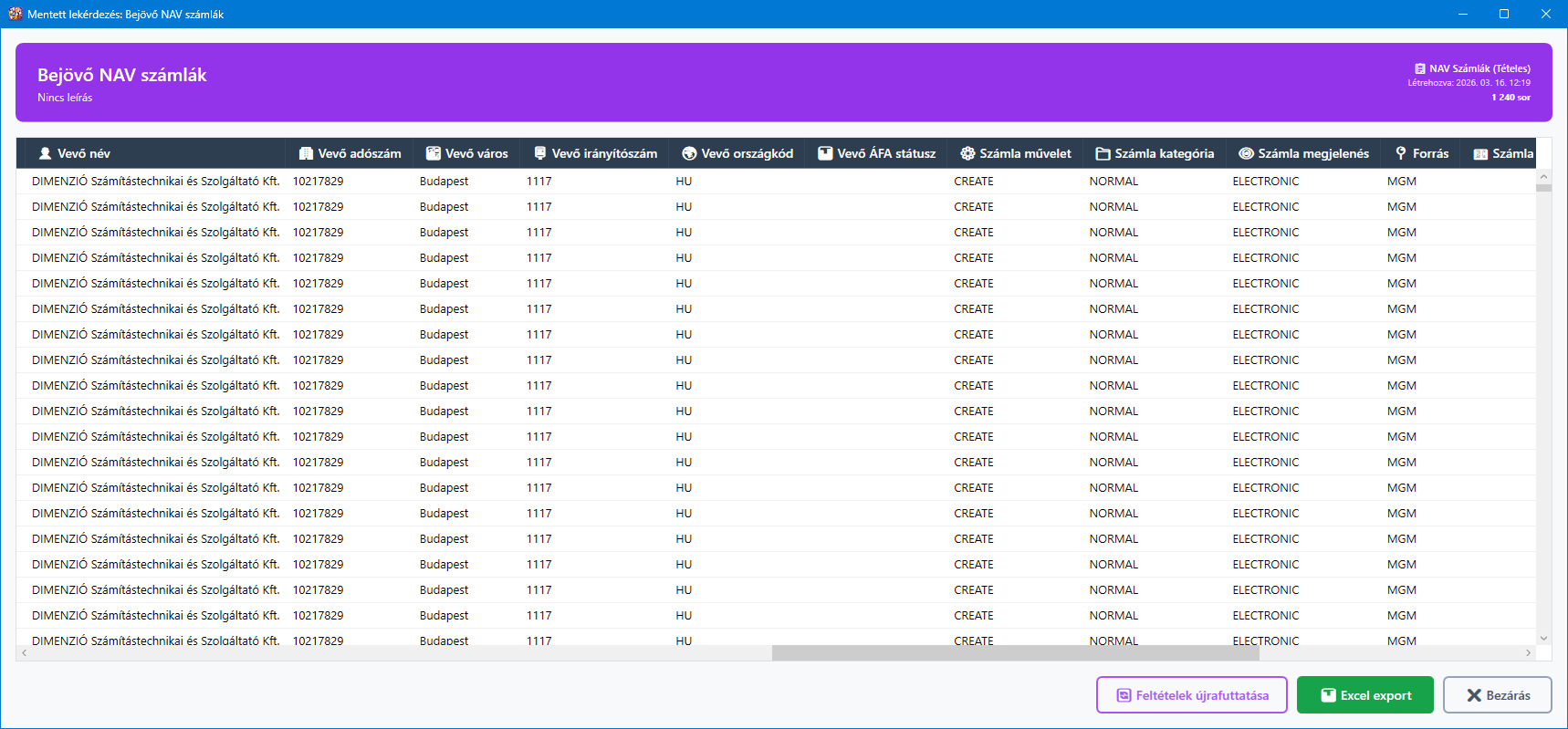Re-run conditions with Feltételek újrafuttatása
The width and height of the screenshot is (1568, 729).
[1191, 695]
